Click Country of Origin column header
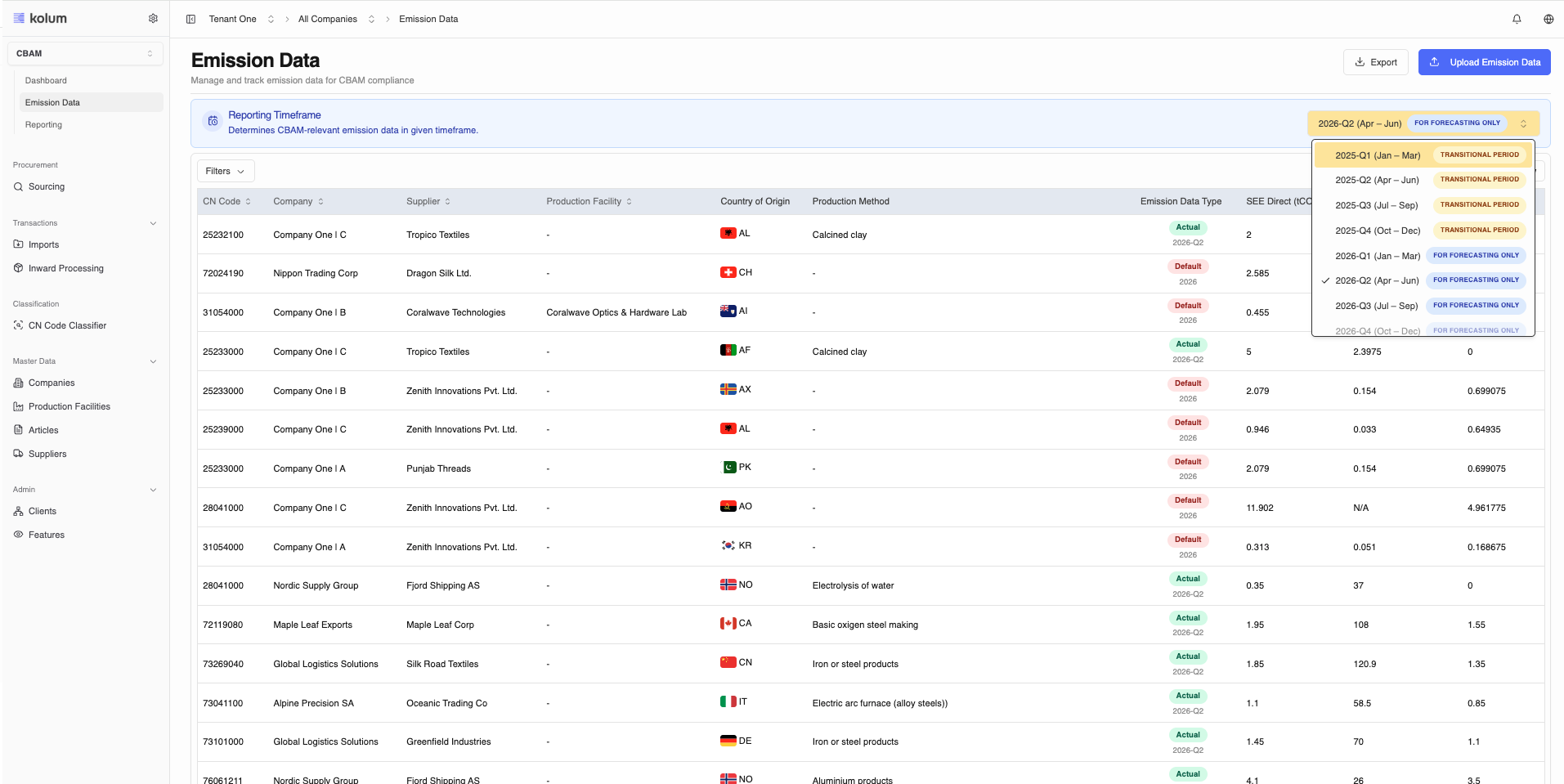The image size is (1564, 784). 755,201
